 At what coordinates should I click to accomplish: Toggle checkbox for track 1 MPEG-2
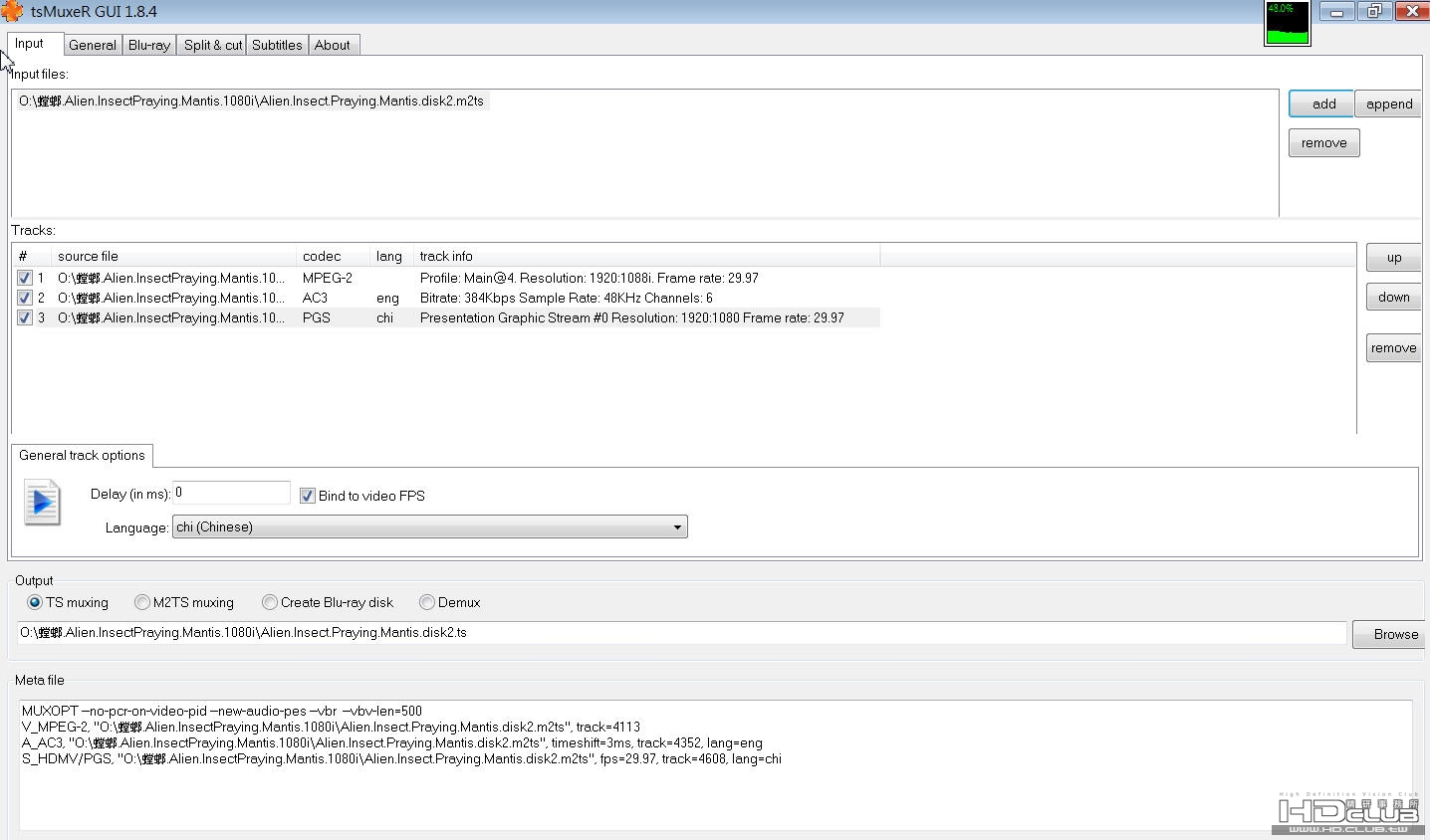(25, 278)
